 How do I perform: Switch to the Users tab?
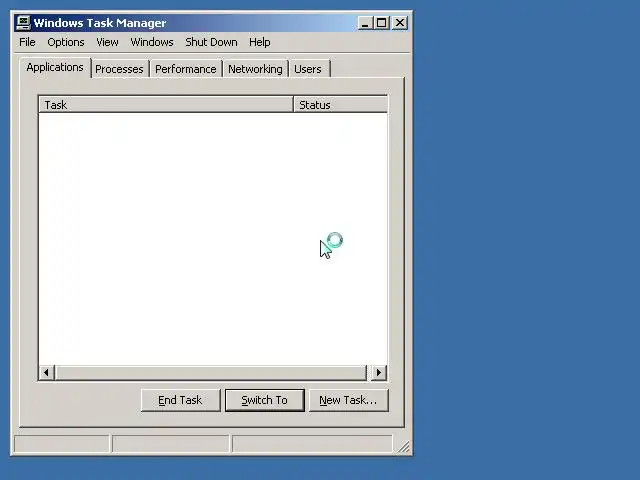pos(308,69)
